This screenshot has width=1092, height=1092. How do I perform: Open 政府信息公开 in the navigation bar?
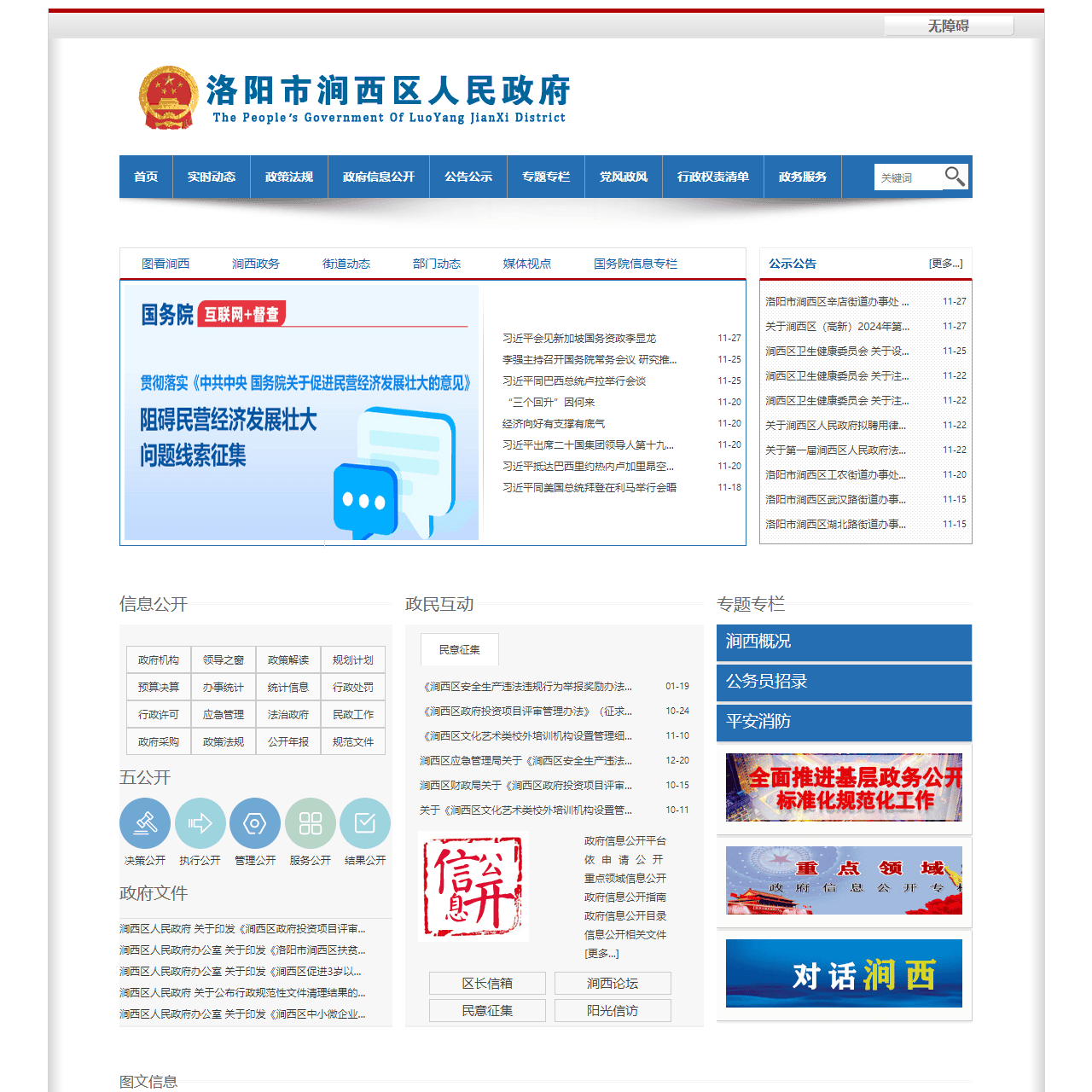point(379,177)
